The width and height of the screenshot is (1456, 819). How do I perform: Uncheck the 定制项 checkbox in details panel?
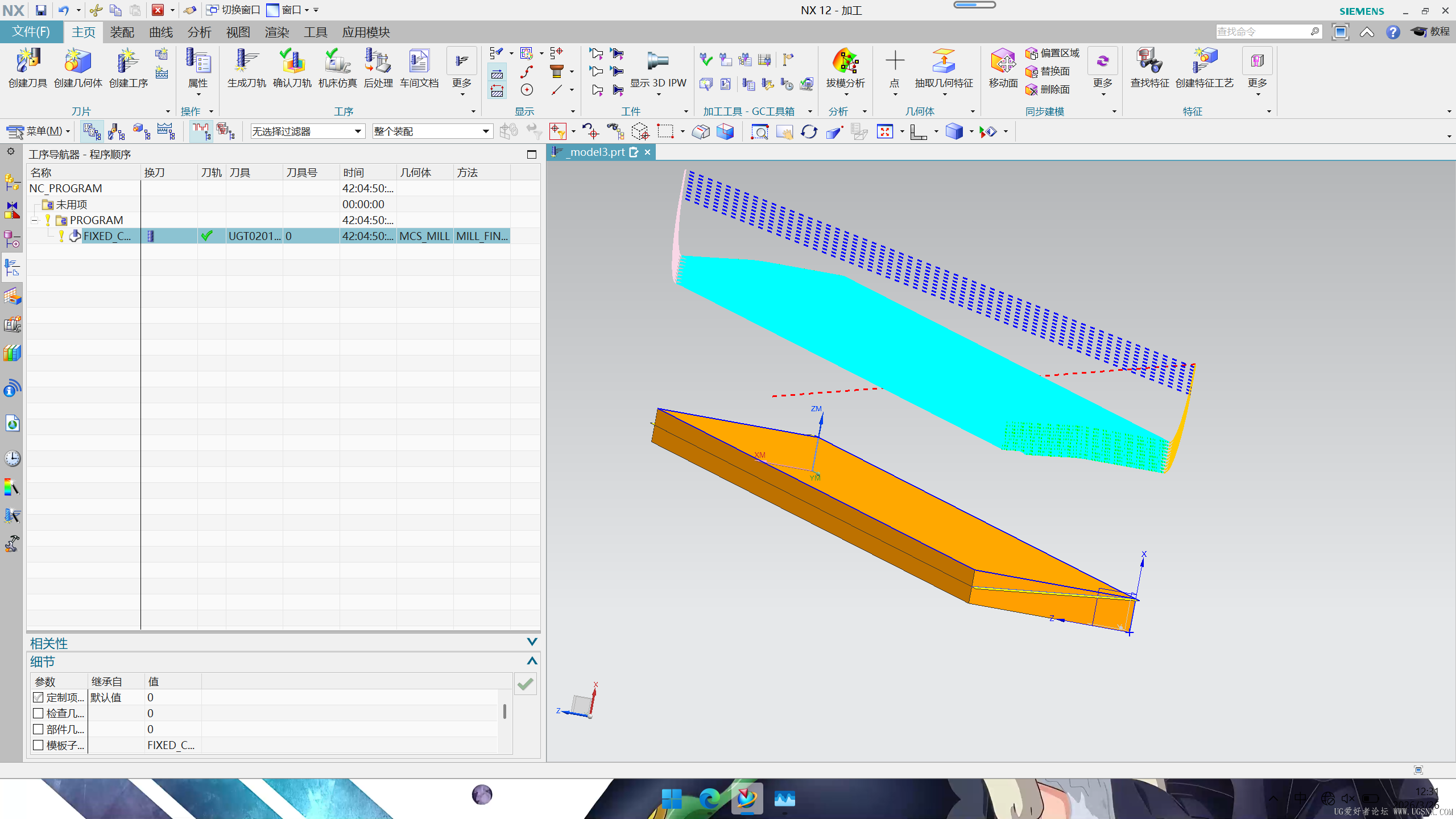(x=38, y=697)
